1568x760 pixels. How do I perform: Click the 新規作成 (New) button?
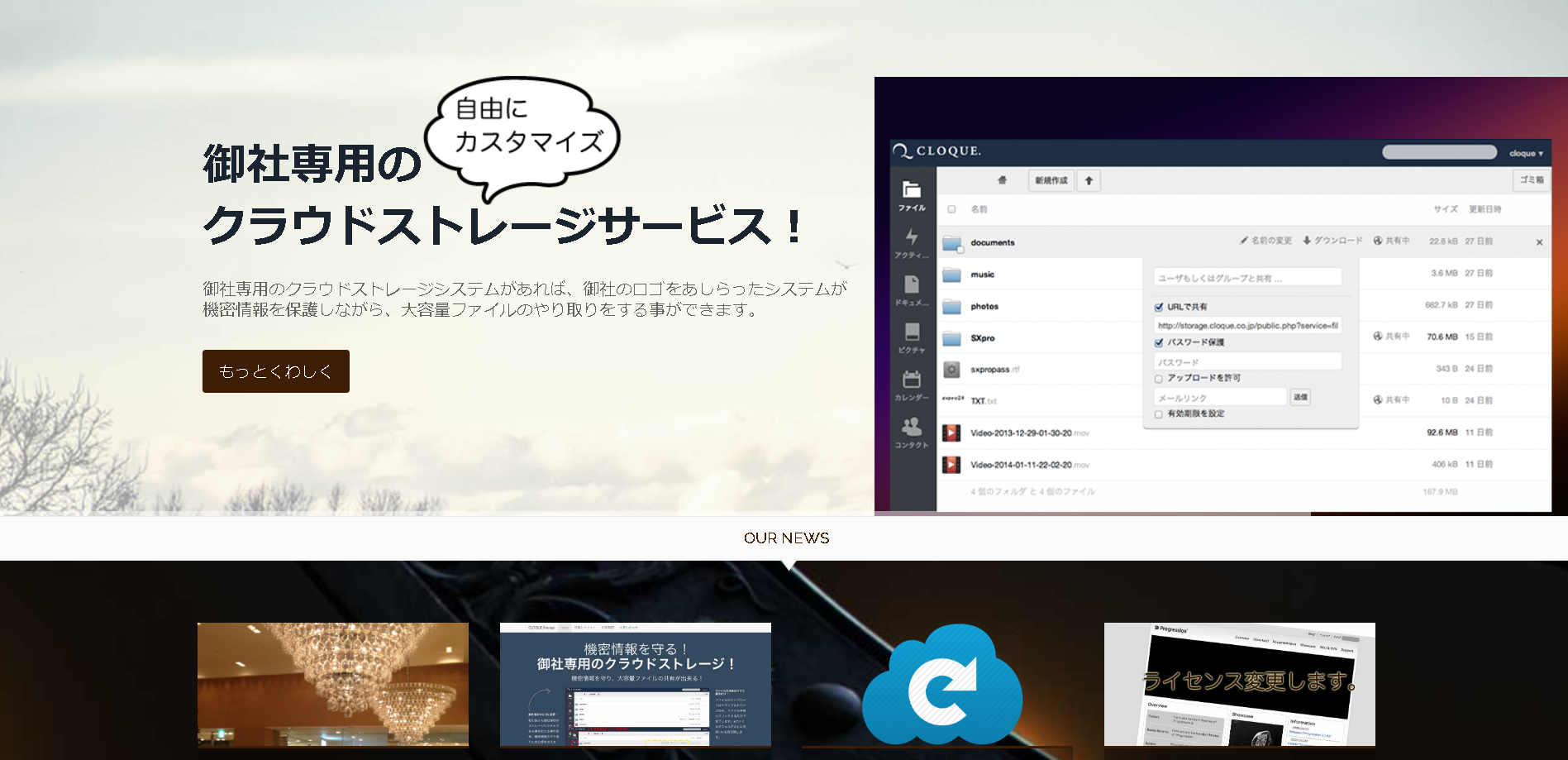1051,180
